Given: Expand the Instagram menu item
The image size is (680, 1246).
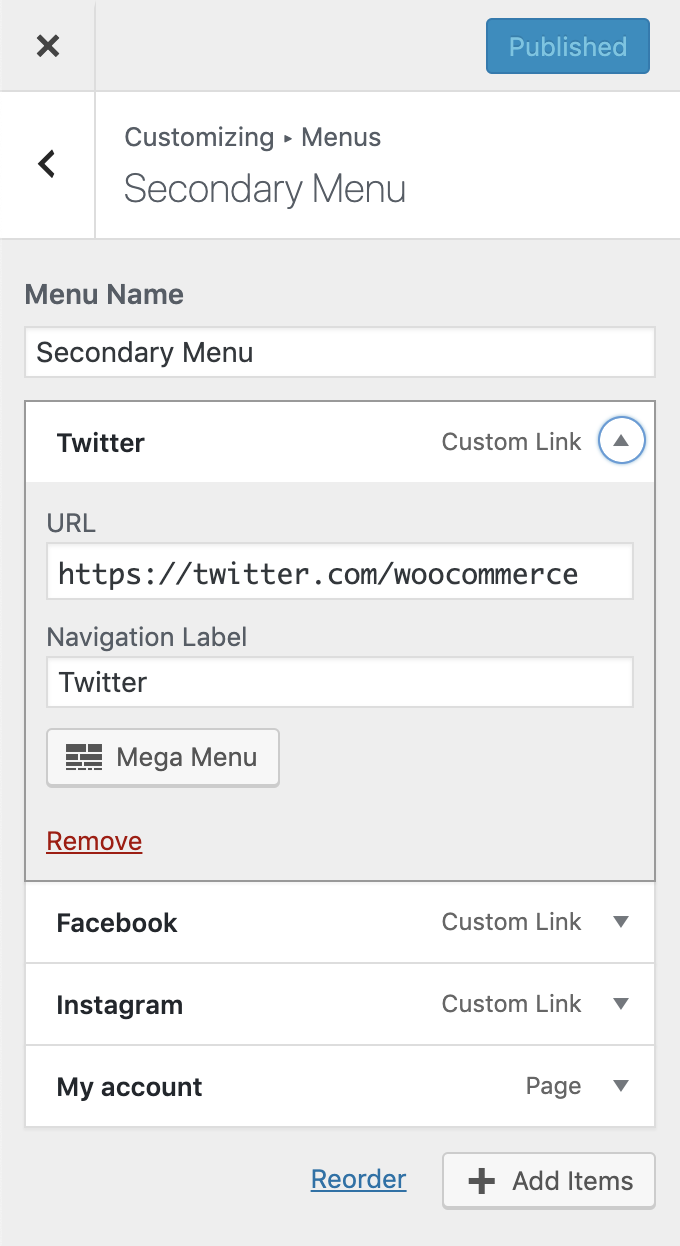Looking at the screenshot, I should pyautogui.click(x=621, y=1004).
